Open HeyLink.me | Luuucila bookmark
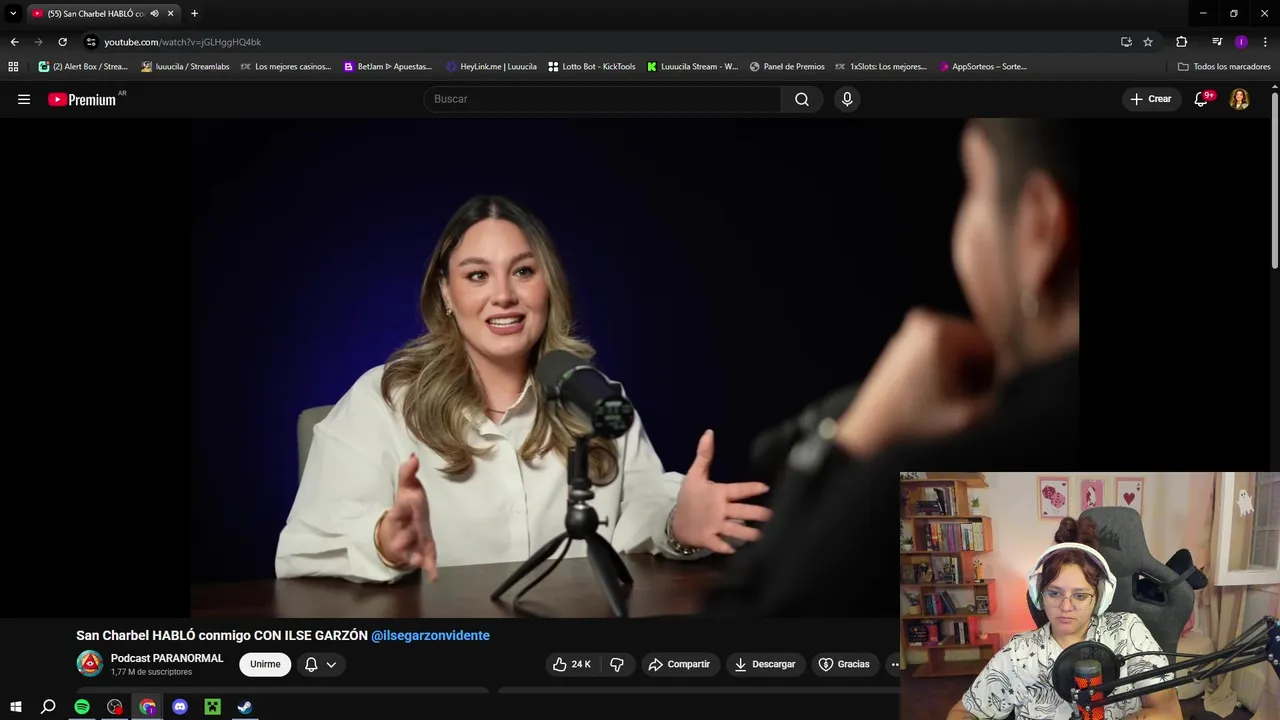Viewport: 1280px width, 720px height. pyautogui.click(x=491, y=67)
